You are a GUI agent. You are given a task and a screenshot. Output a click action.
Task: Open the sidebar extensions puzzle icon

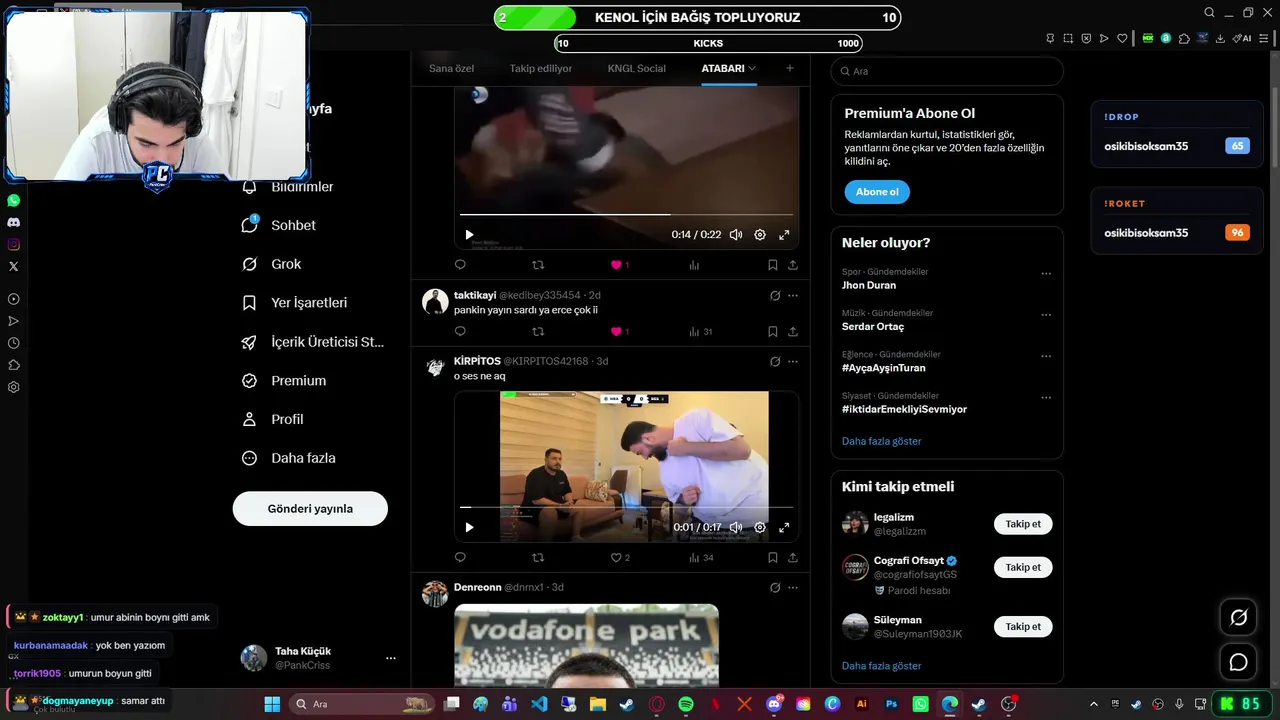pyautogui.click(x=14, y=365)
